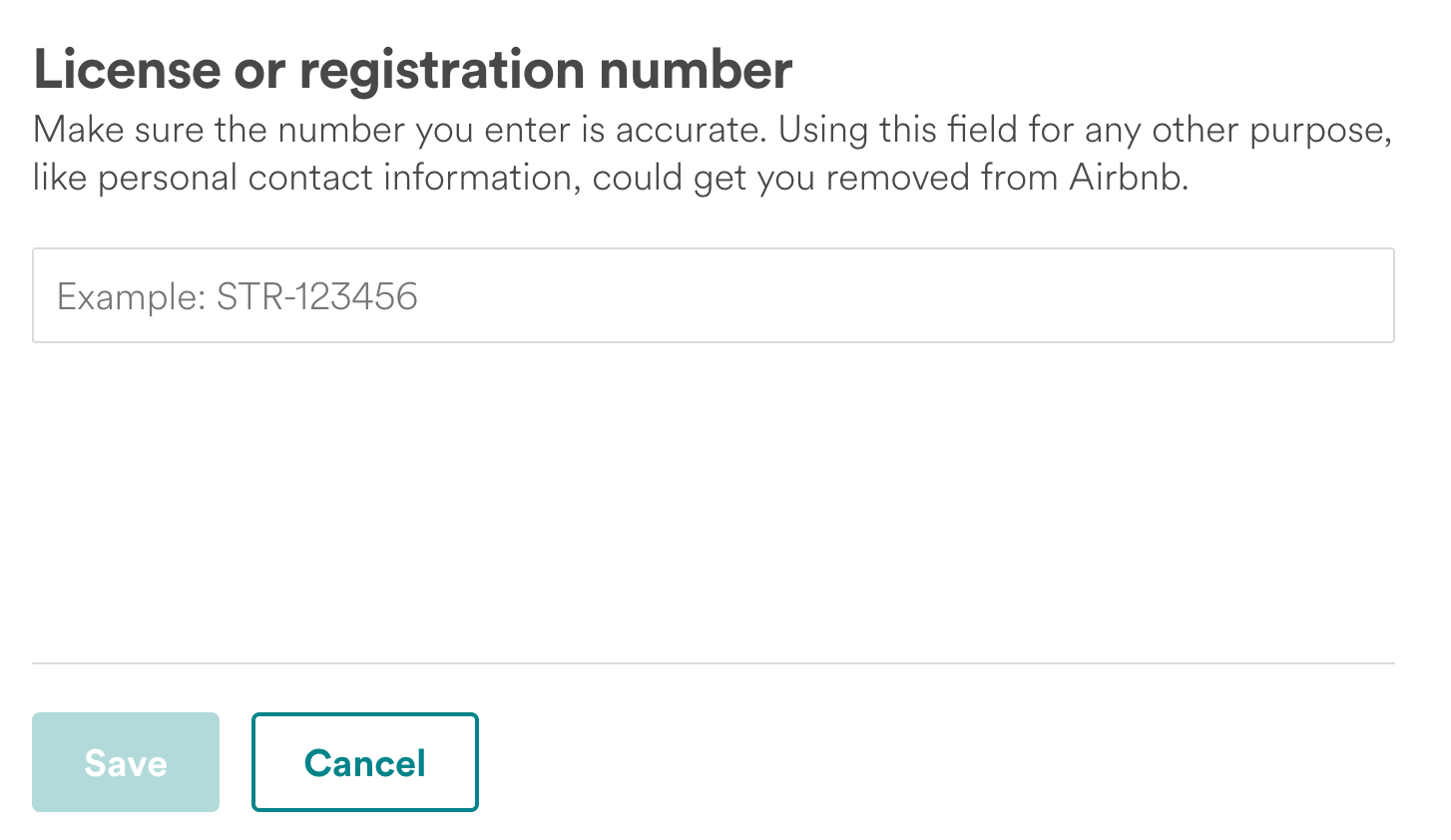Click the horizontal divider above the buttons
Image resolution: width=1451 pixels, height=840 pixels.
(713, 662)
